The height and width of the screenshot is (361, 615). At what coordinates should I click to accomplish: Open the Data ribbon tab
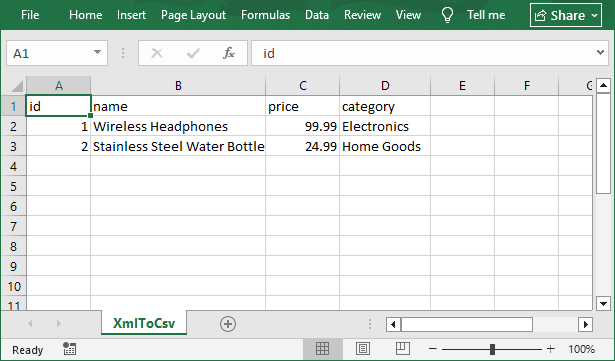317,15
